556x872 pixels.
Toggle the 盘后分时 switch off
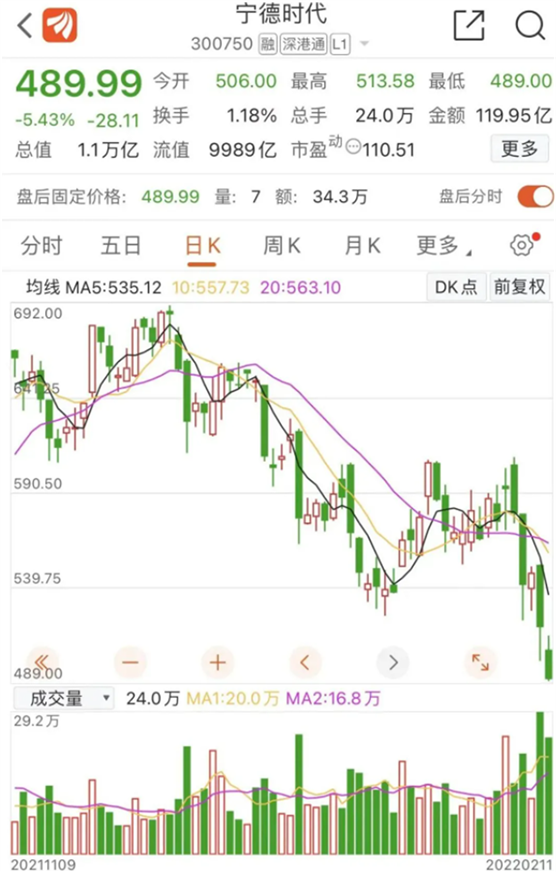tap(535, 196)
